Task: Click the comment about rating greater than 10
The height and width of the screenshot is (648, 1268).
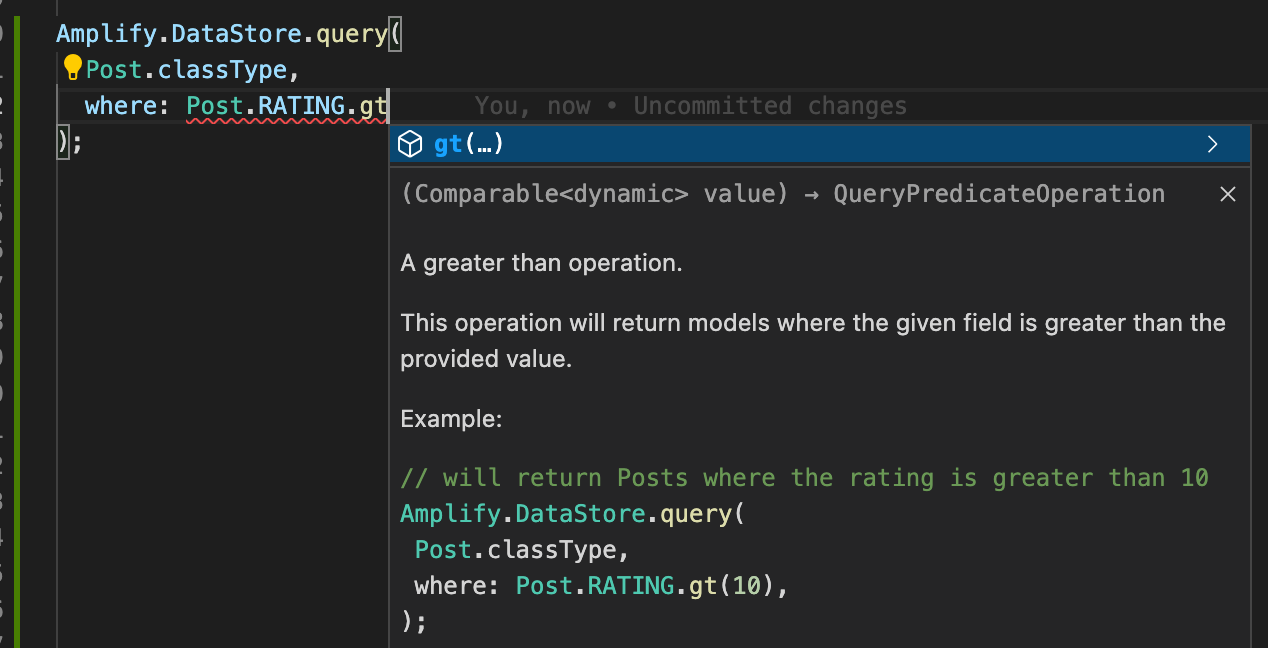Action: [800, 477]
